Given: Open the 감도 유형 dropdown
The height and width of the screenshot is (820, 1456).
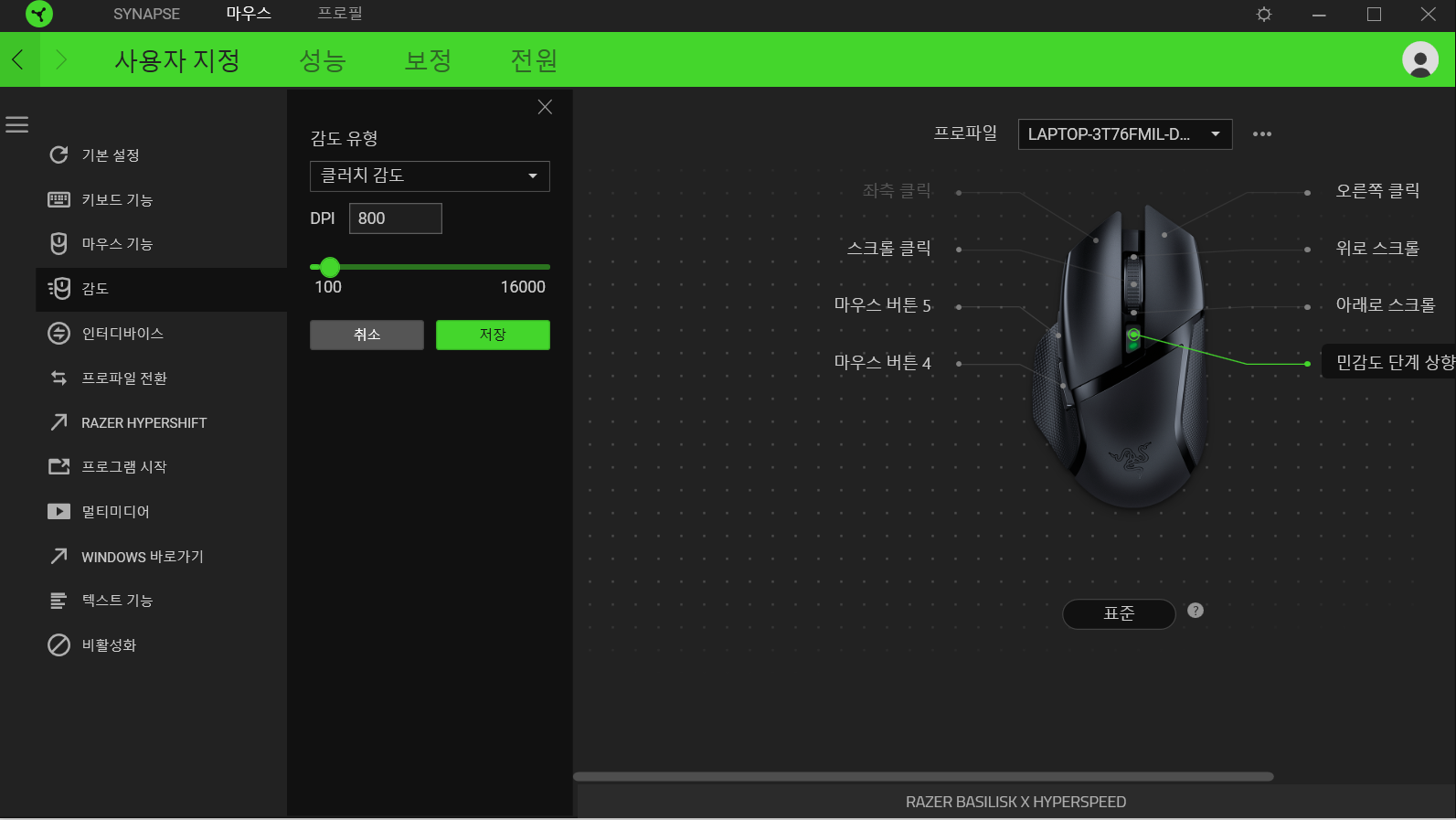Looking at the screenshot, I should [x=430, y=176].
